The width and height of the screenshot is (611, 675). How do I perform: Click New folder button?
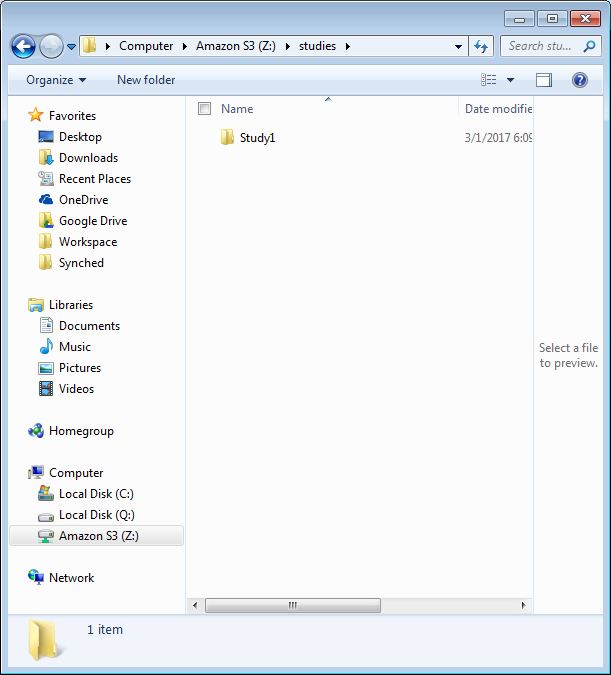[146, 80]
